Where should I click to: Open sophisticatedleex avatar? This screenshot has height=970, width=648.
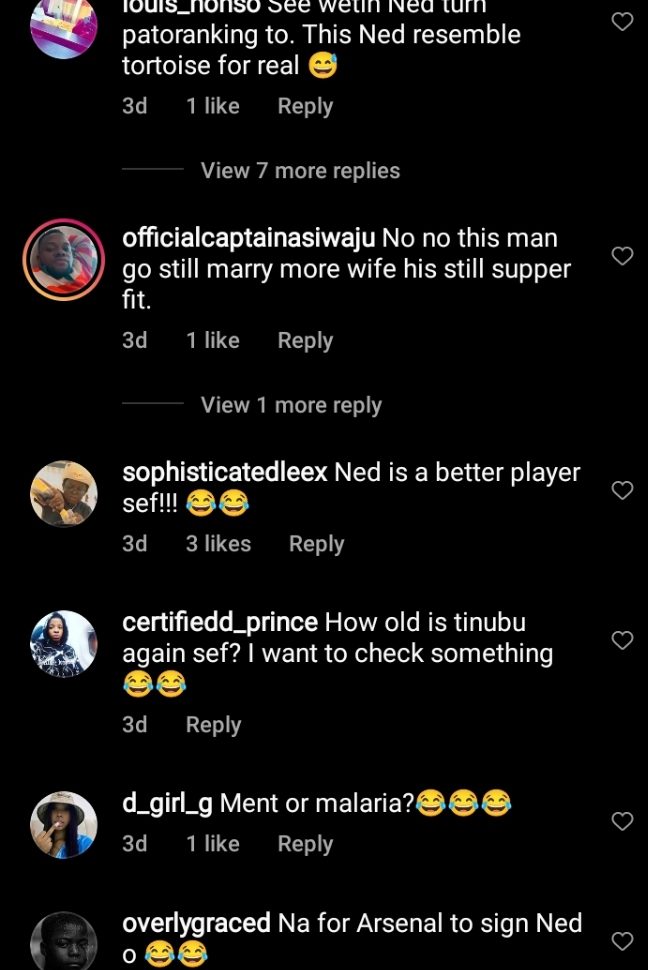click(64, 493)
